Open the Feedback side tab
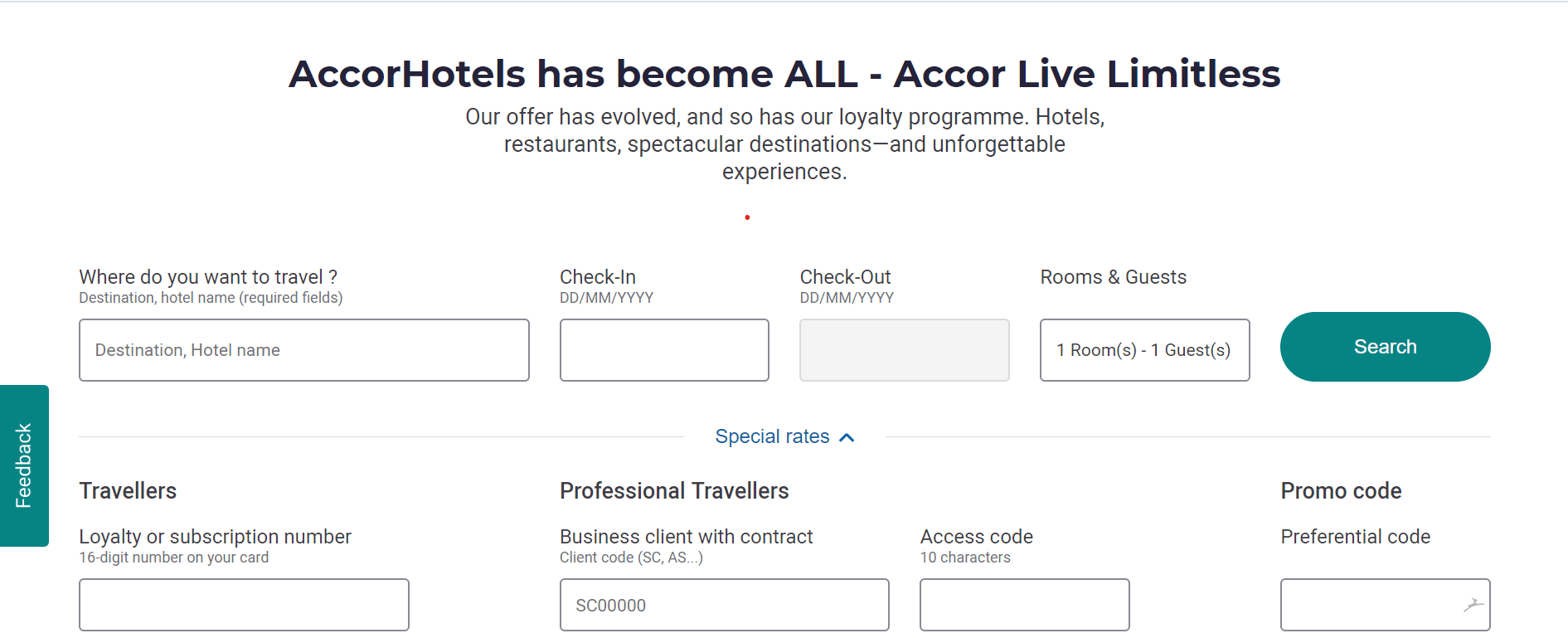The width and height of the screenshot is (1568, 638). tap(24, 465)
